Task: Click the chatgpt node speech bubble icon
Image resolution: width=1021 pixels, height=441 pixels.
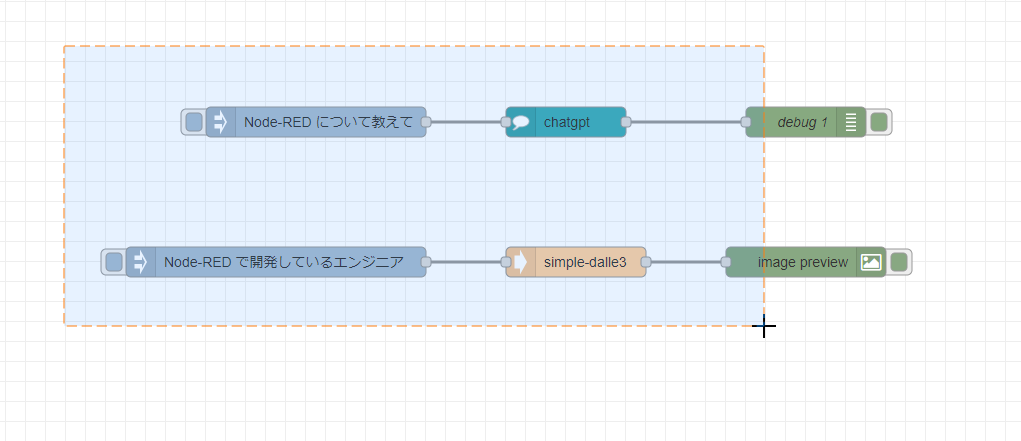Action: click(x=521, y=122)
